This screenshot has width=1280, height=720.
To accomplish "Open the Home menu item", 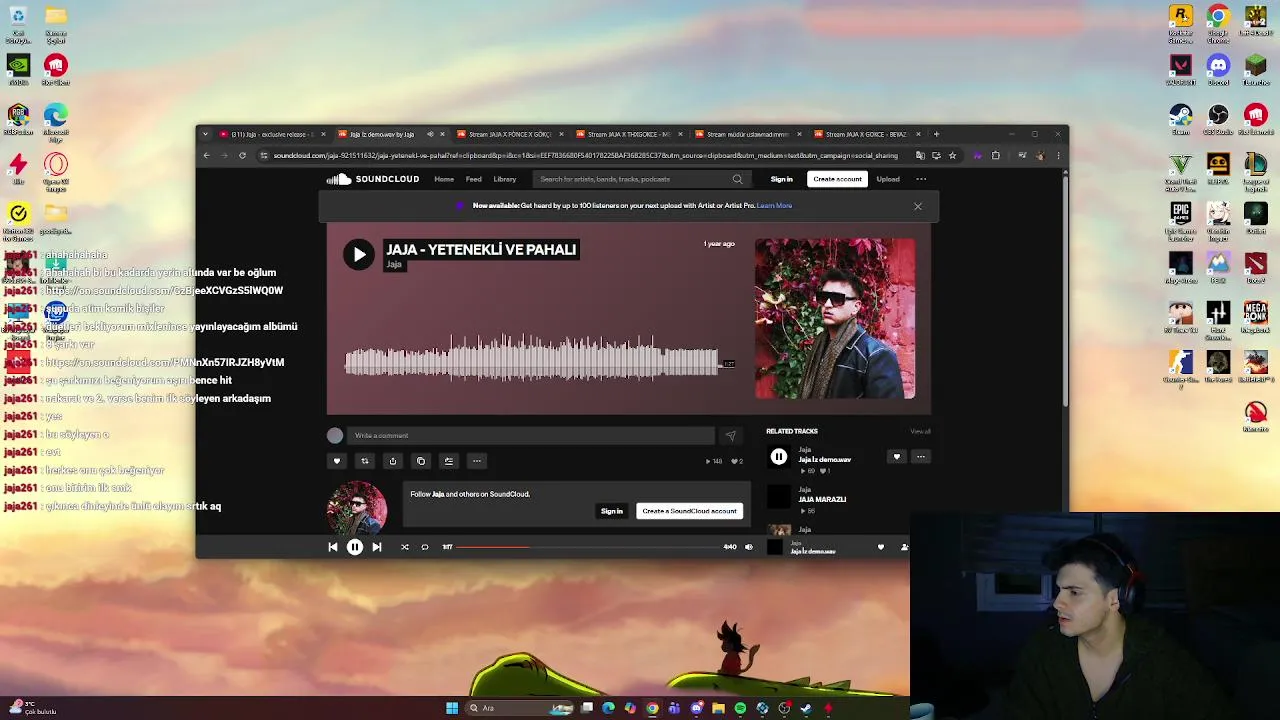I will (444, 179).
